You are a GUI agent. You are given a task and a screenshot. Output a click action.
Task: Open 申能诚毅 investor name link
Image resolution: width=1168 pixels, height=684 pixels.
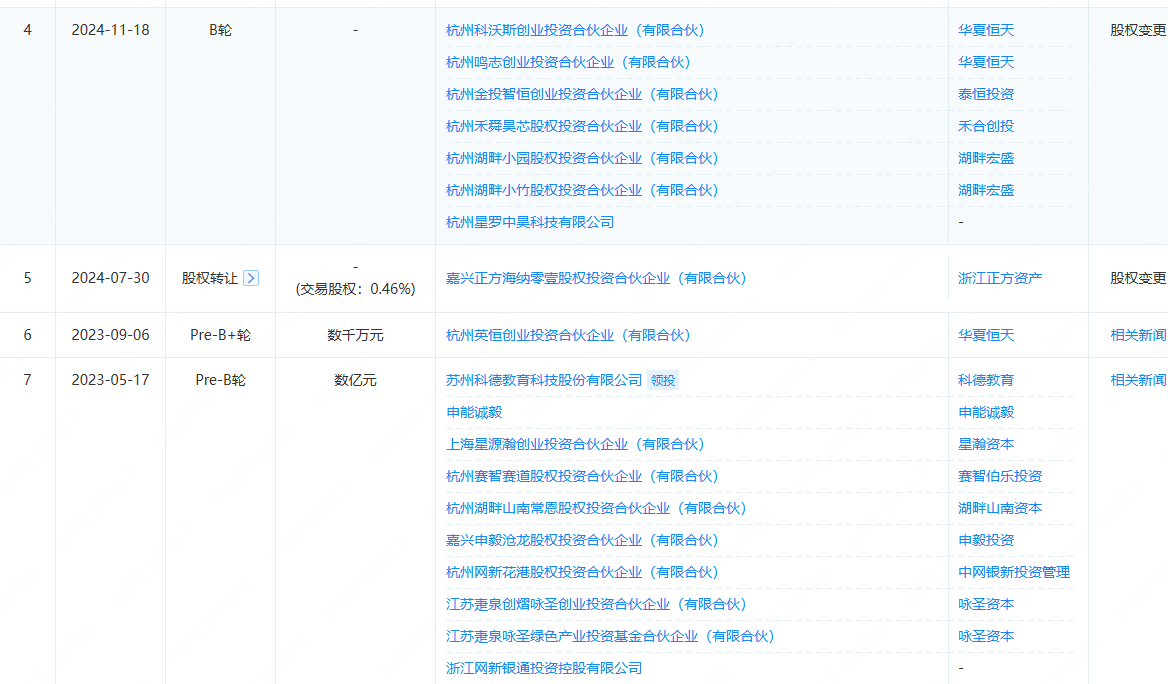(474, 412)
